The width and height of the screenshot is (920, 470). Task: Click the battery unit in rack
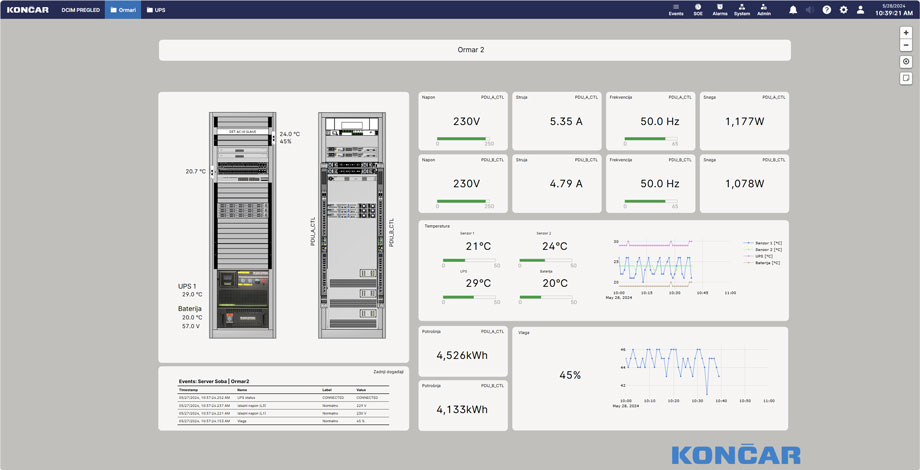coord(242,319)
